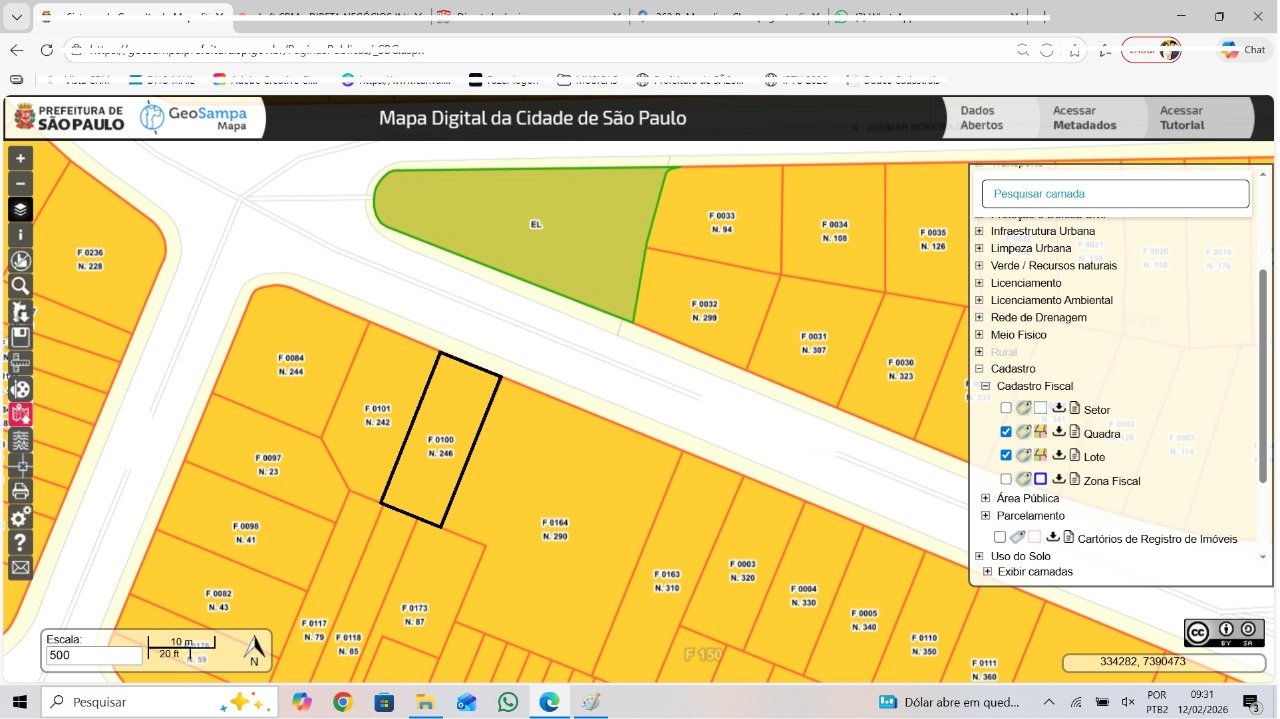Click the Pesquisar camada search field
The height and width of the screenshot is (719, 1280).
[1115, 194]
